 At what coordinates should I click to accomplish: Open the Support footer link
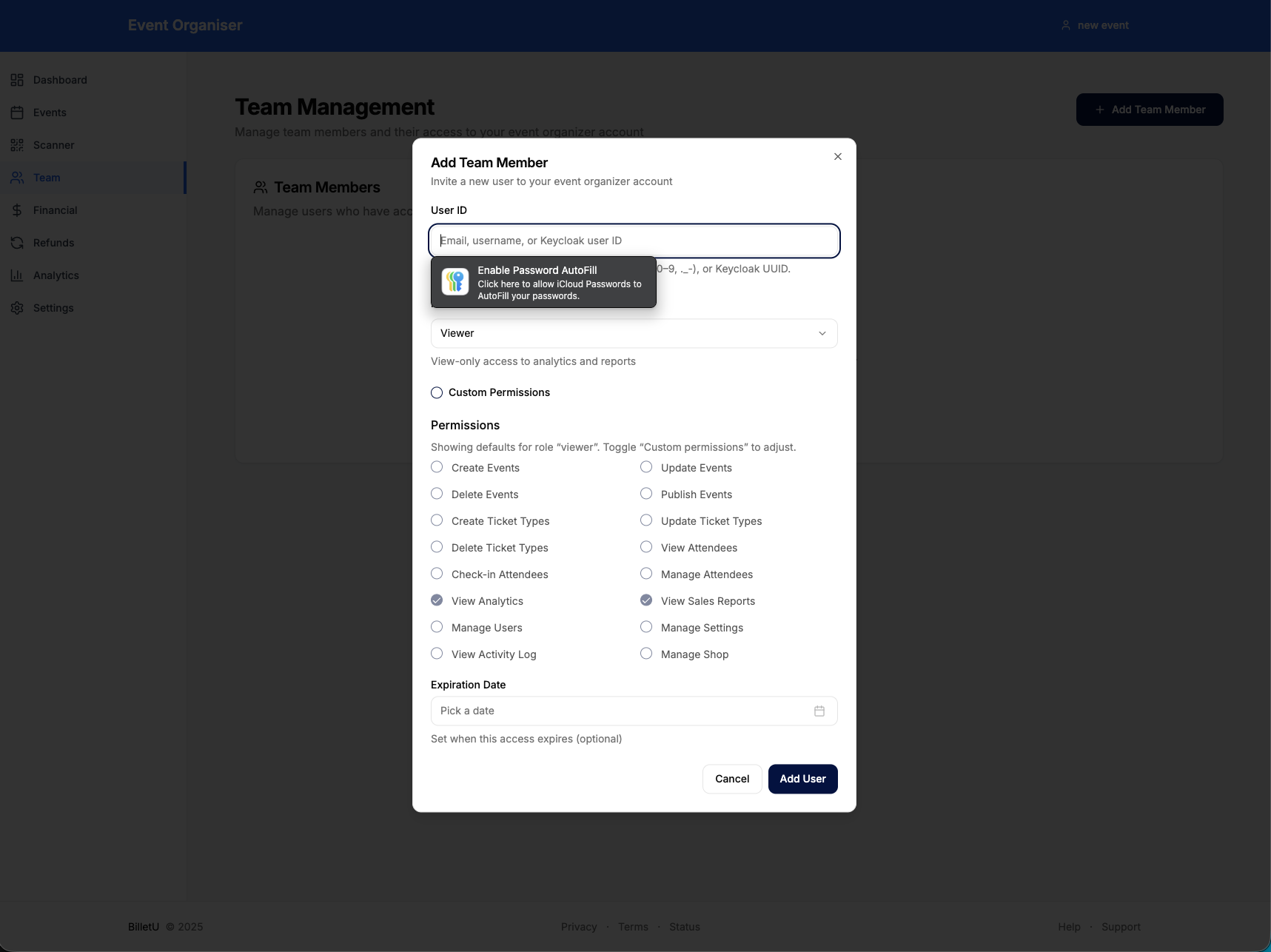(x=1121, y=927)
